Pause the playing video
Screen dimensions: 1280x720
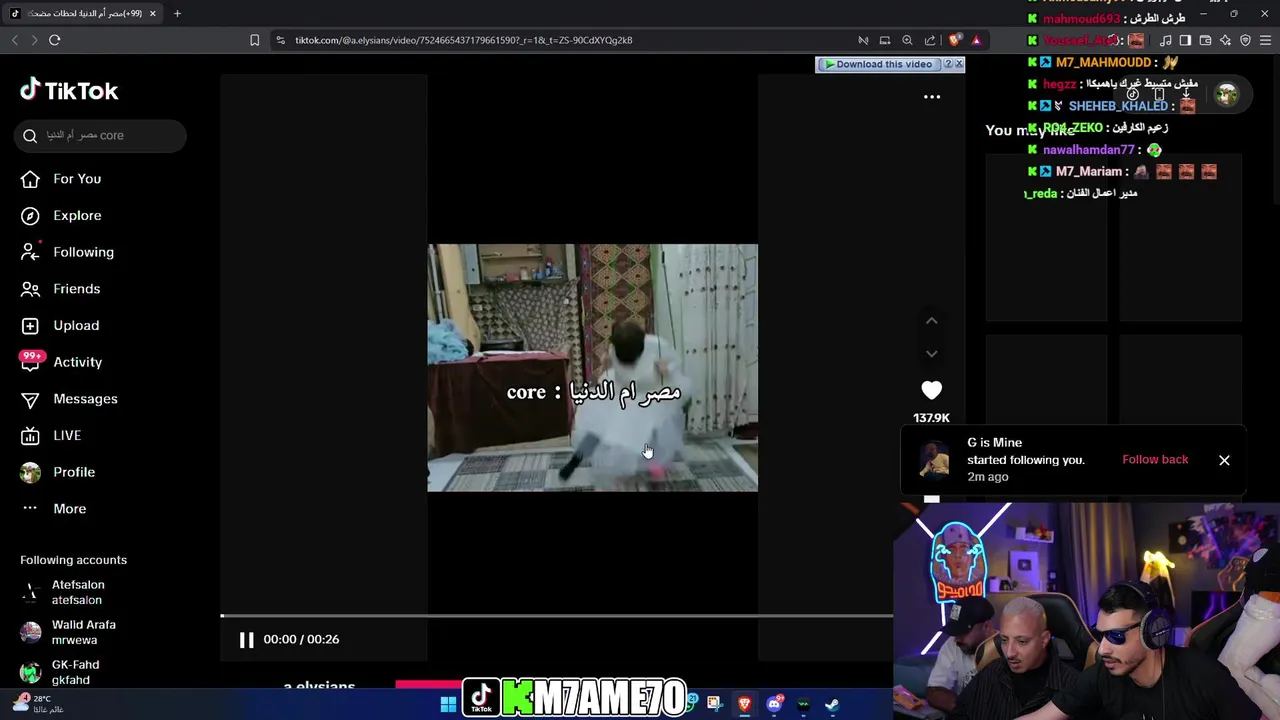point(246,640)
